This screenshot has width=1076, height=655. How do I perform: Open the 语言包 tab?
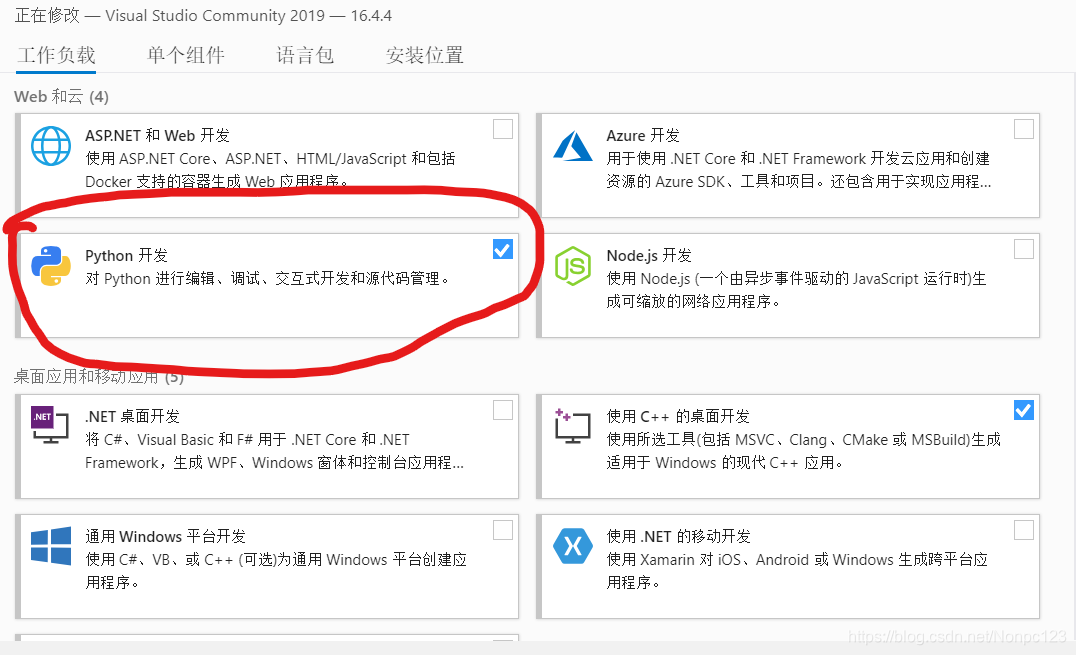[x=305, y=55]
